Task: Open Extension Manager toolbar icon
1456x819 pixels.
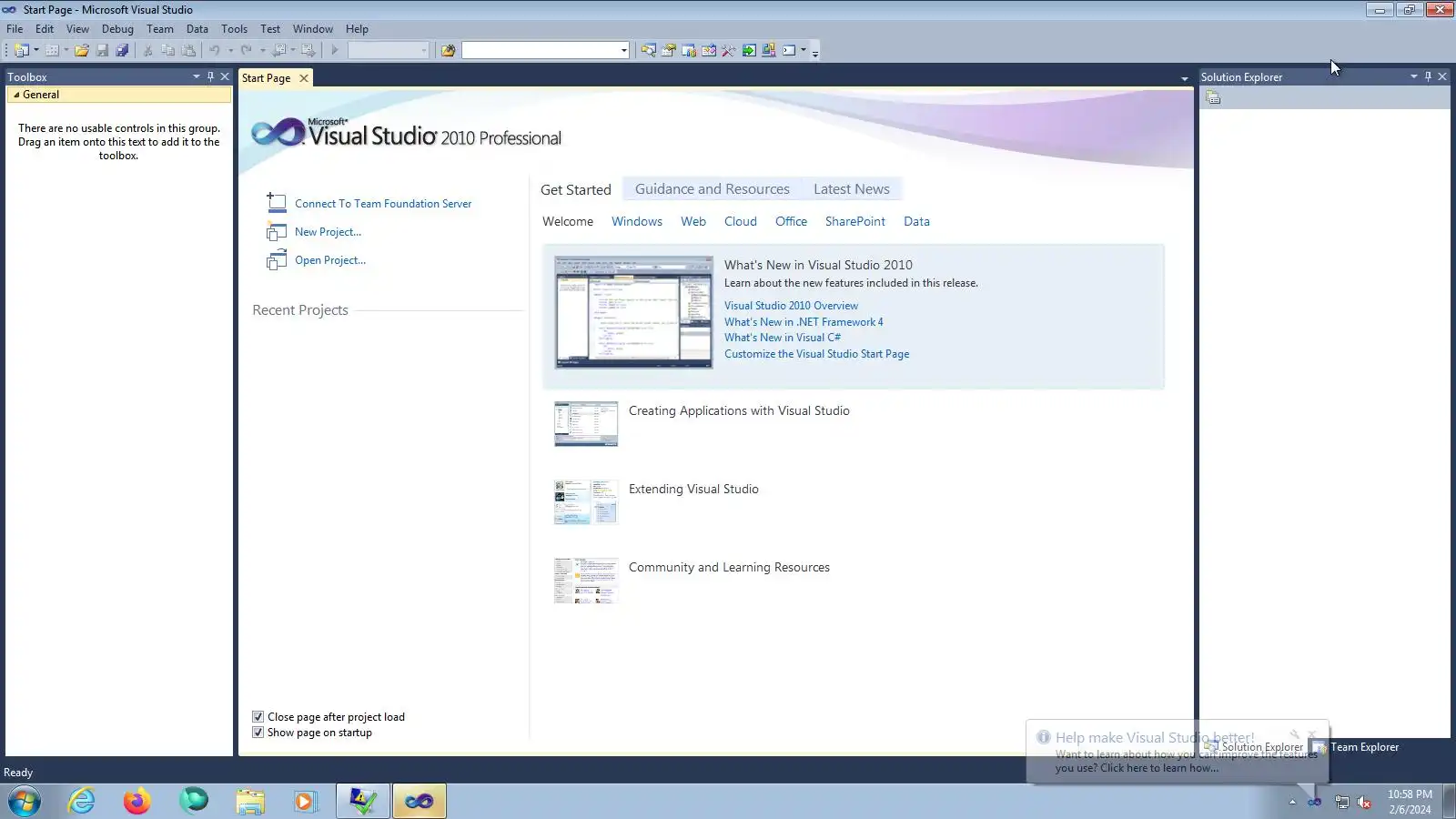Action: (769, 51)
